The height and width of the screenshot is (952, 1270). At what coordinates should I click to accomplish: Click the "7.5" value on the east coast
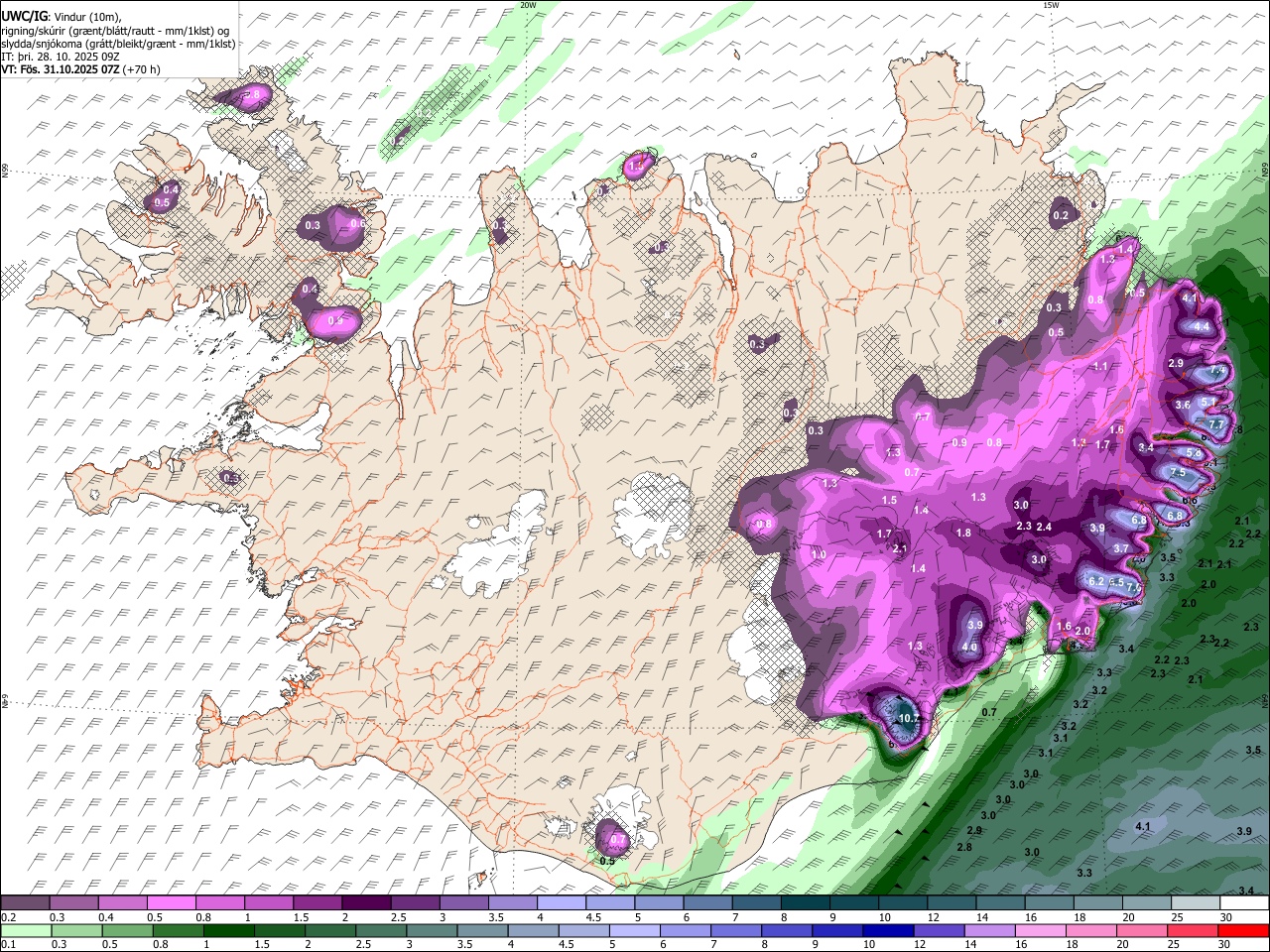(1178, 473)
